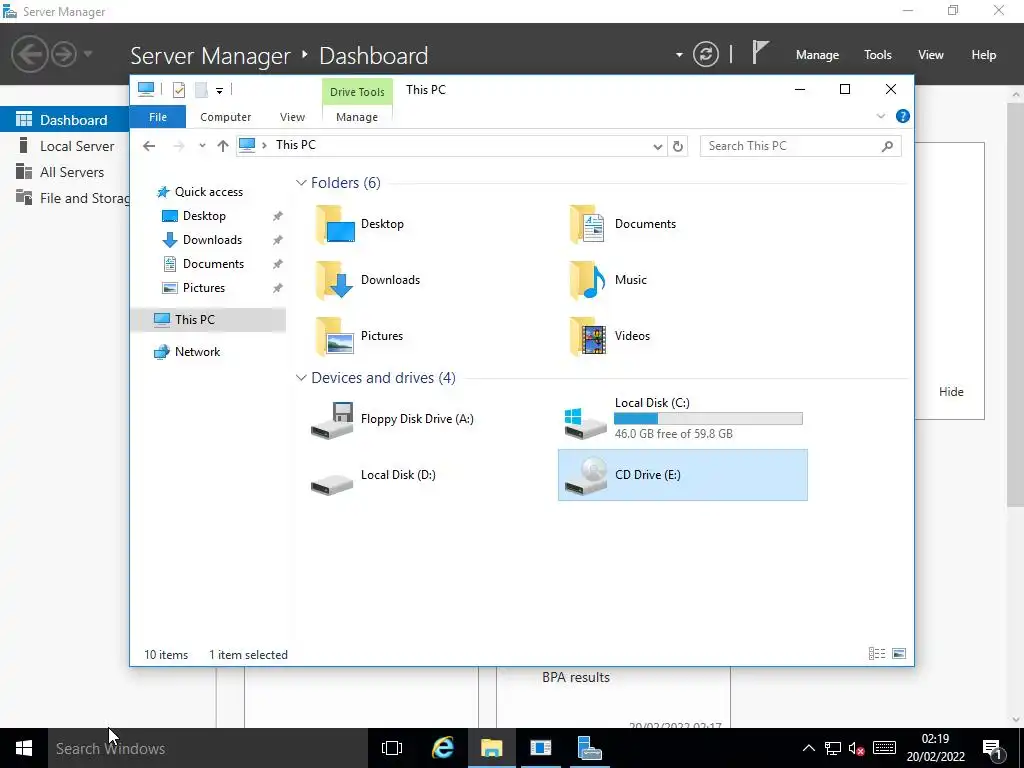Refresh the This PC address bar
The width and height of the screenshot is (1024, 768).
point(678,146)
